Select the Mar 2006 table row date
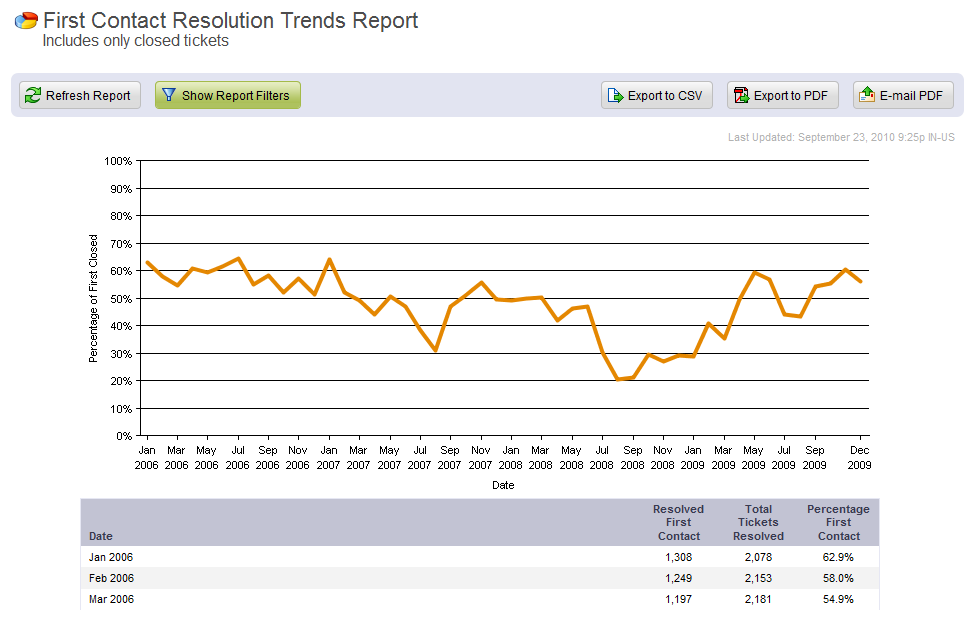This screenshot has height=620, width=975. 111,599
